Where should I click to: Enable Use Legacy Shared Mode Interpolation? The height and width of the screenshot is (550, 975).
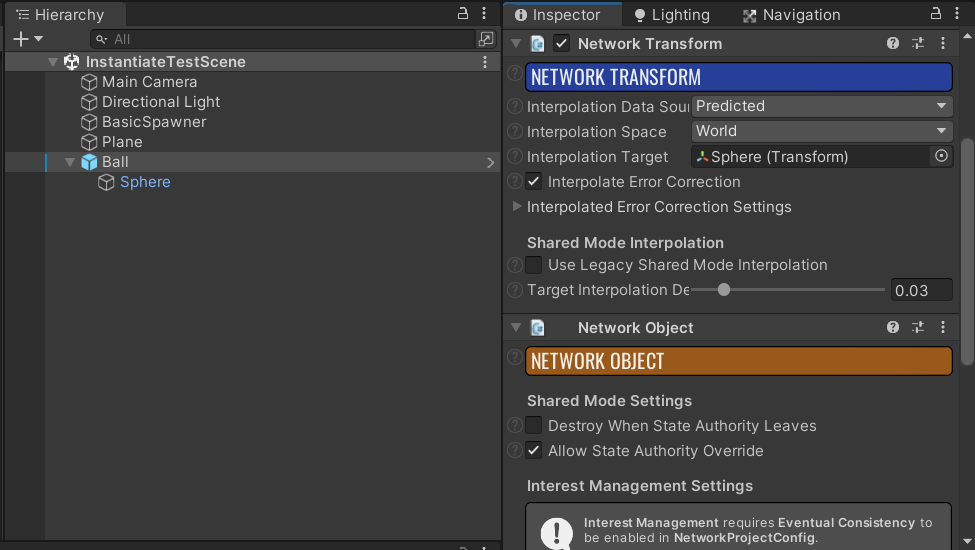tap(534, 265)
